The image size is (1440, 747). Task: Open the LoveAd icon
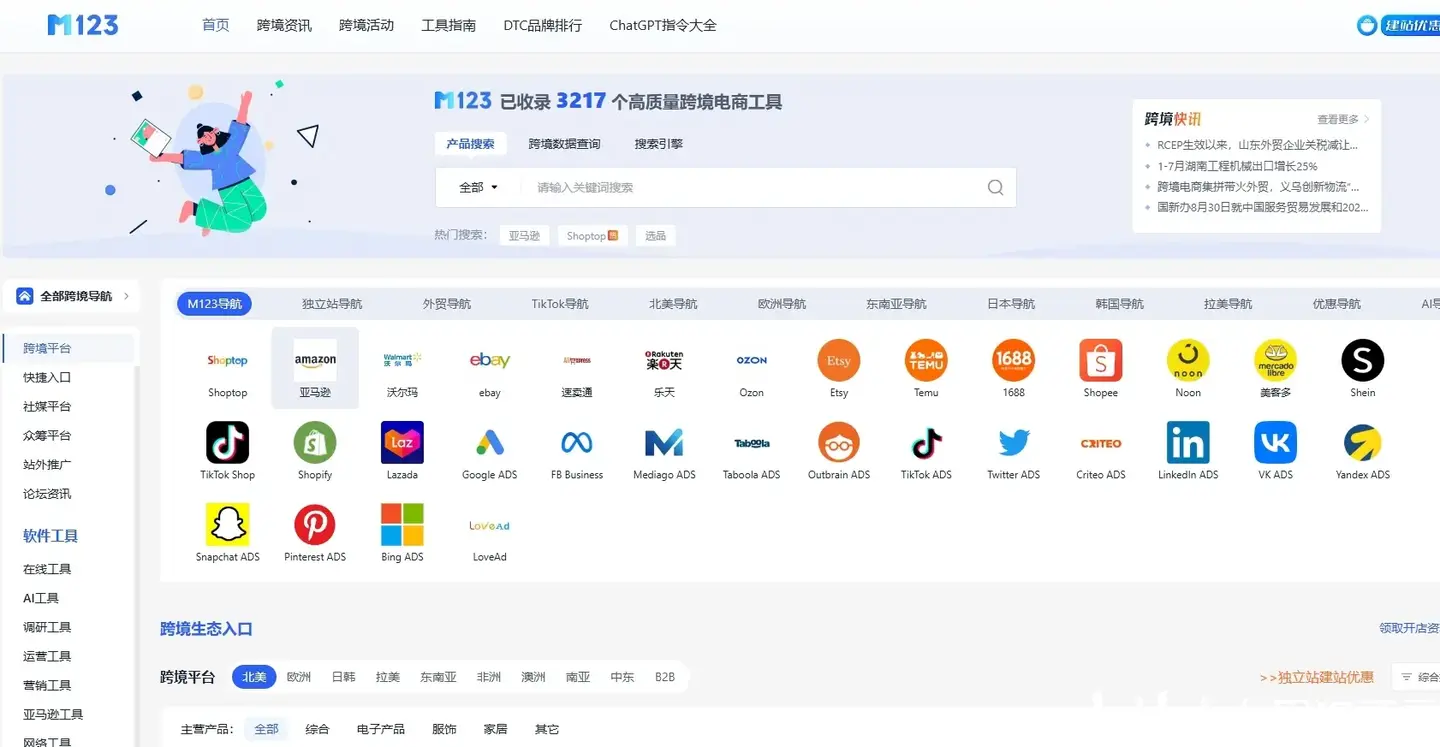tap(490, 525)
